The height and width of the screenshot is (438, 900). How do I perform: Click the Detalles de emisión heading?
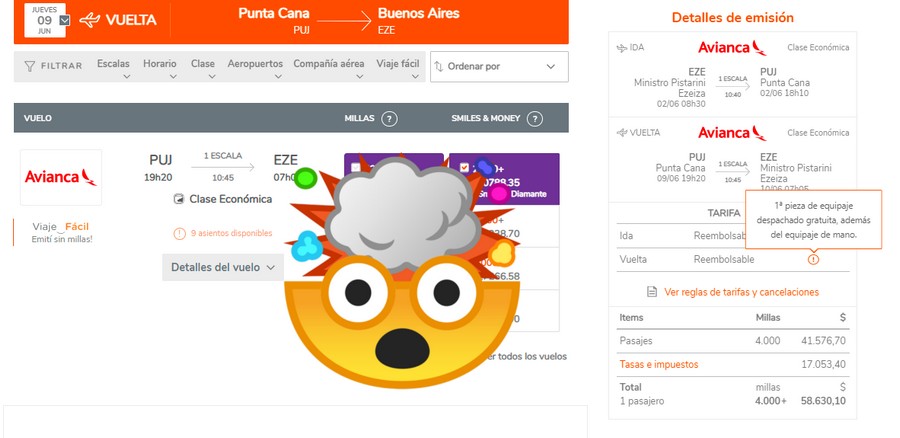pos(732,18)
